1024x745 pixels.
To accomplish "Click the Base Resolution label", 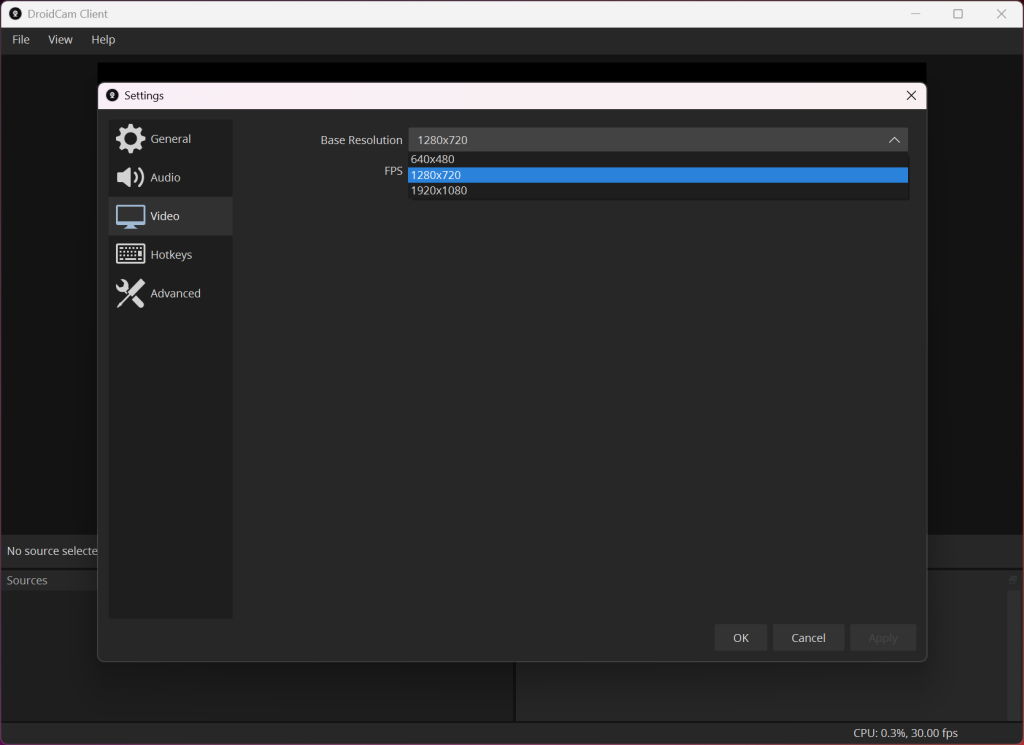I will point(361,140).
